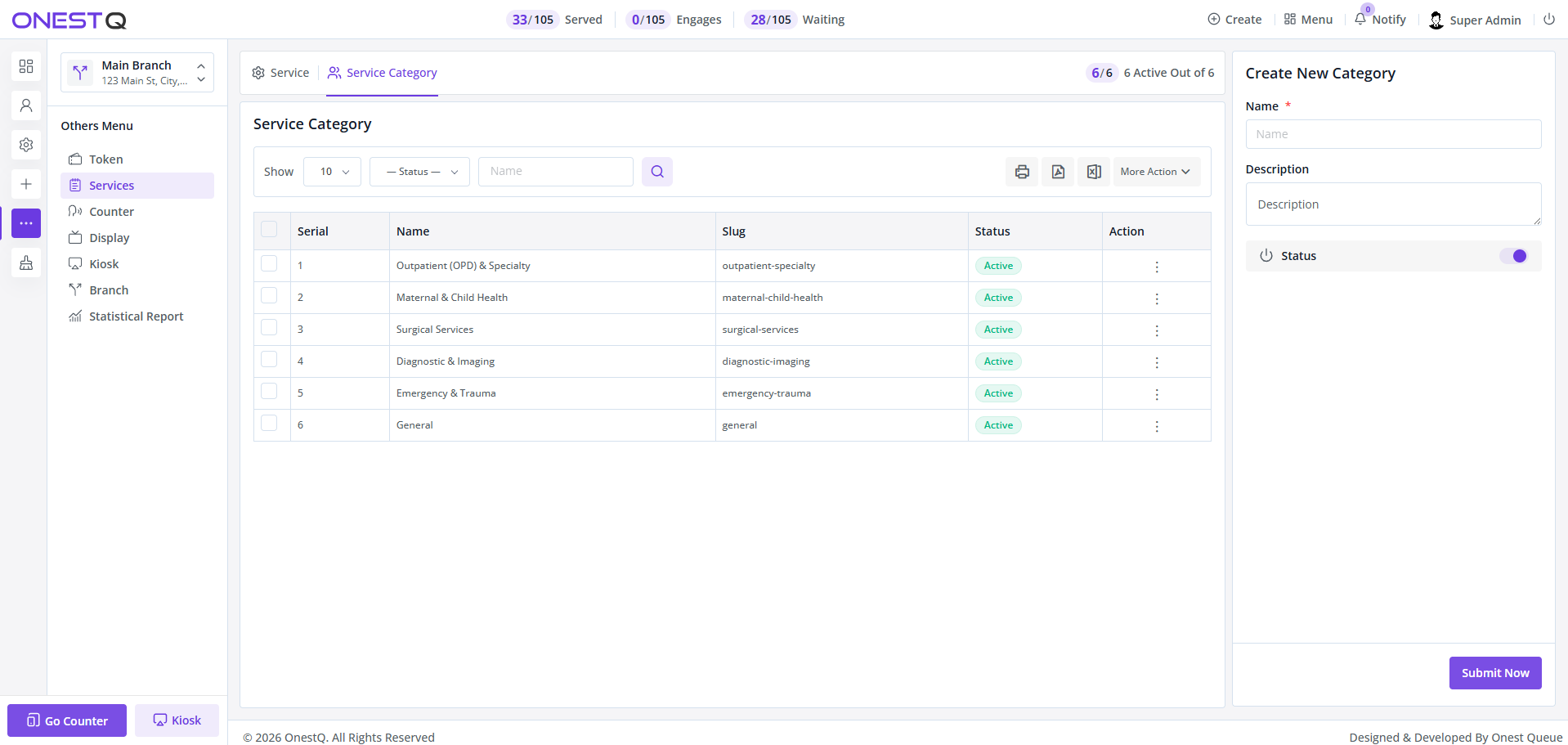Click the Submit Now button
This screenshot has width=1568, height=745.
[1495, 673]
